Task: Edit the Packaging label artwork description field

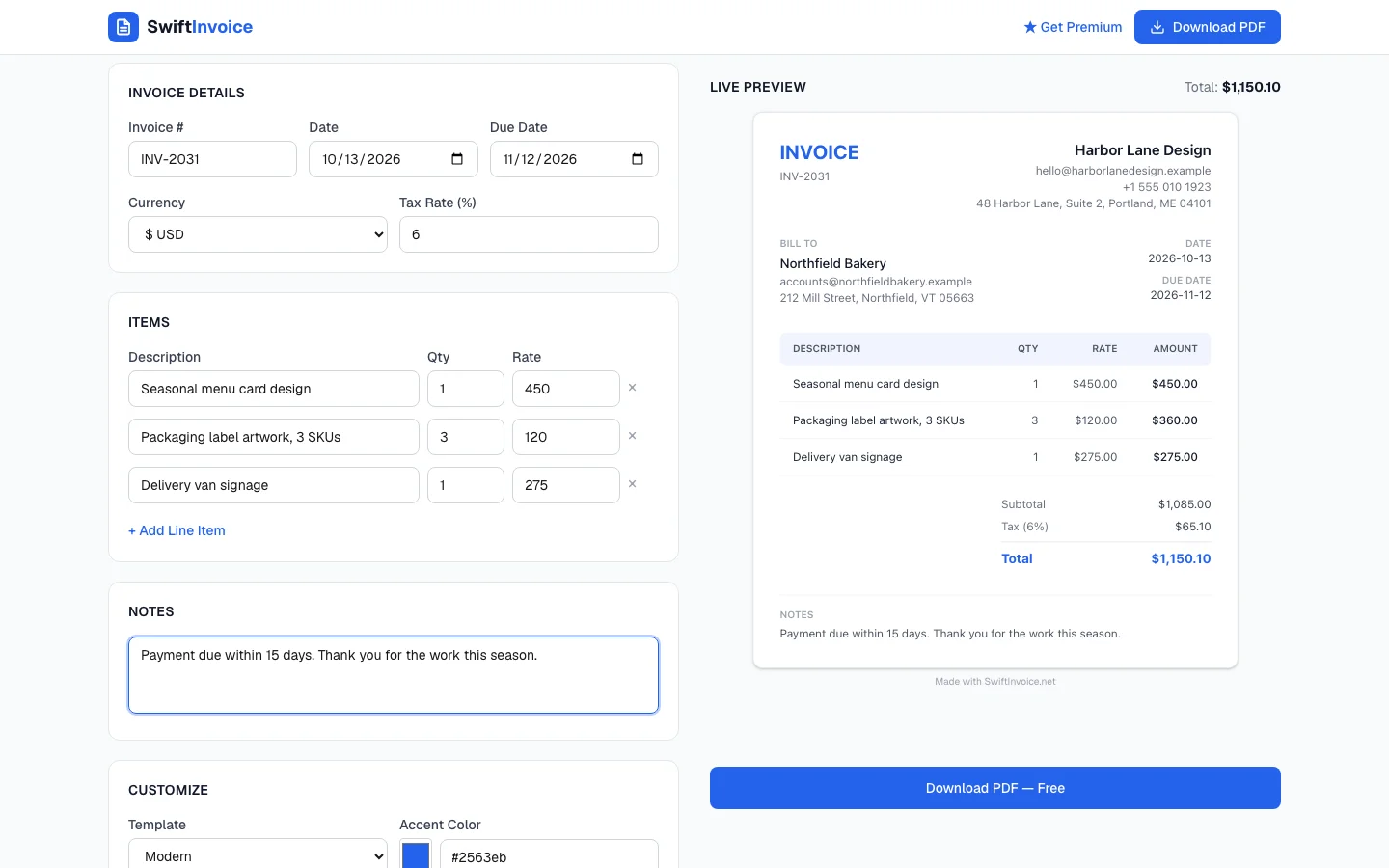Action: [x=274, y=437]
